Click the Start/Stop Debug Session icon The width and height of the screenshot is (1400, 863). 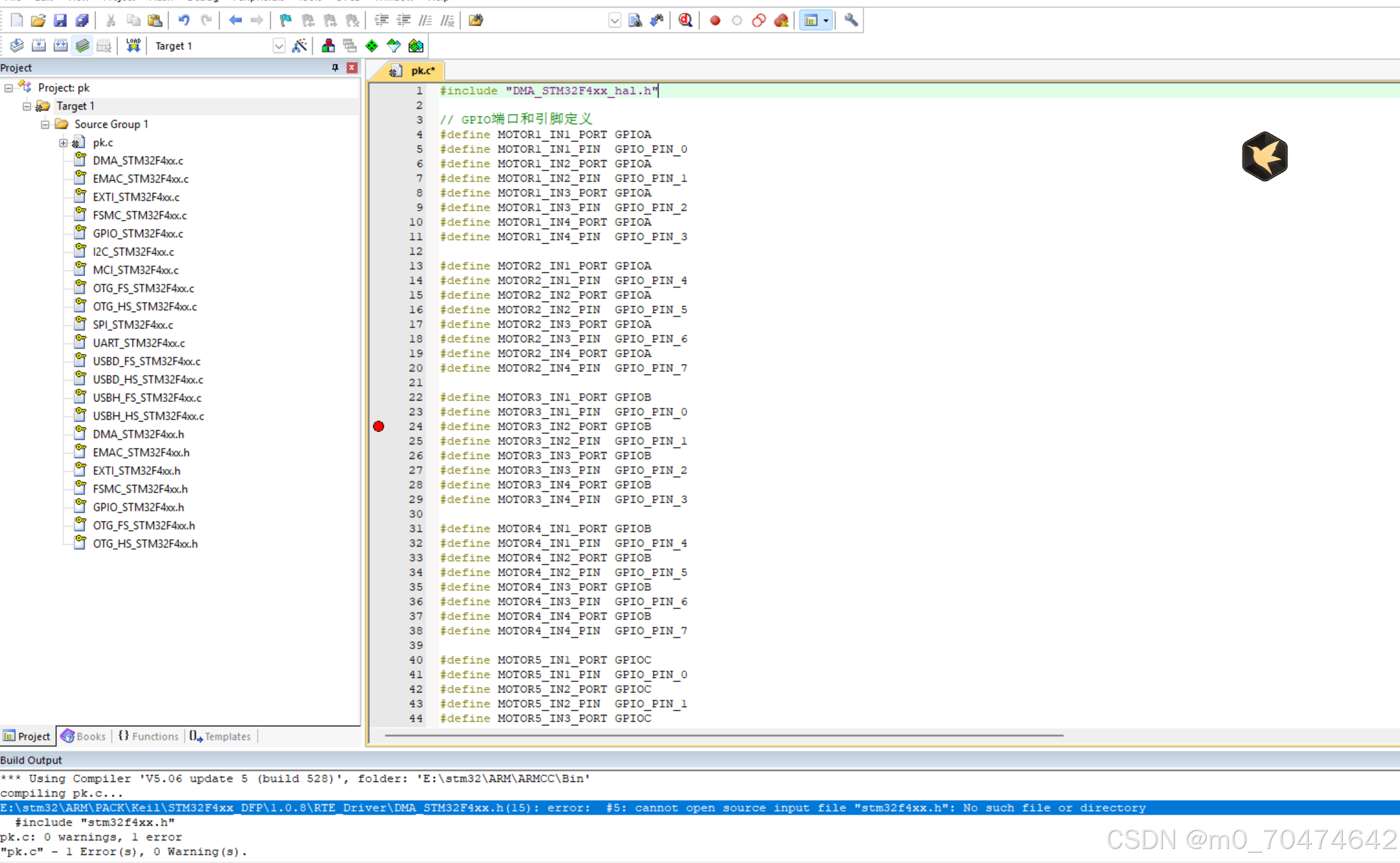click(685, 21)
